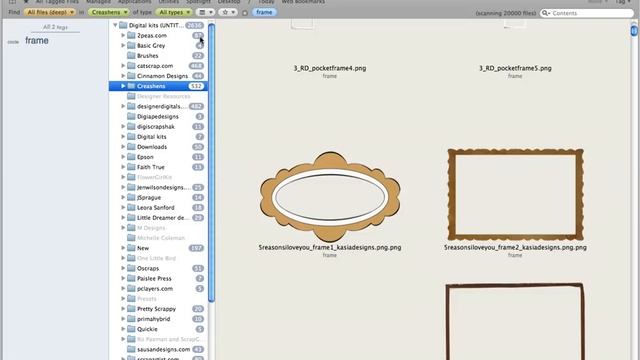This screenshot has height=360, width=640.
Task: Click the Oscraps folder icon
Action: click(131, 268)
